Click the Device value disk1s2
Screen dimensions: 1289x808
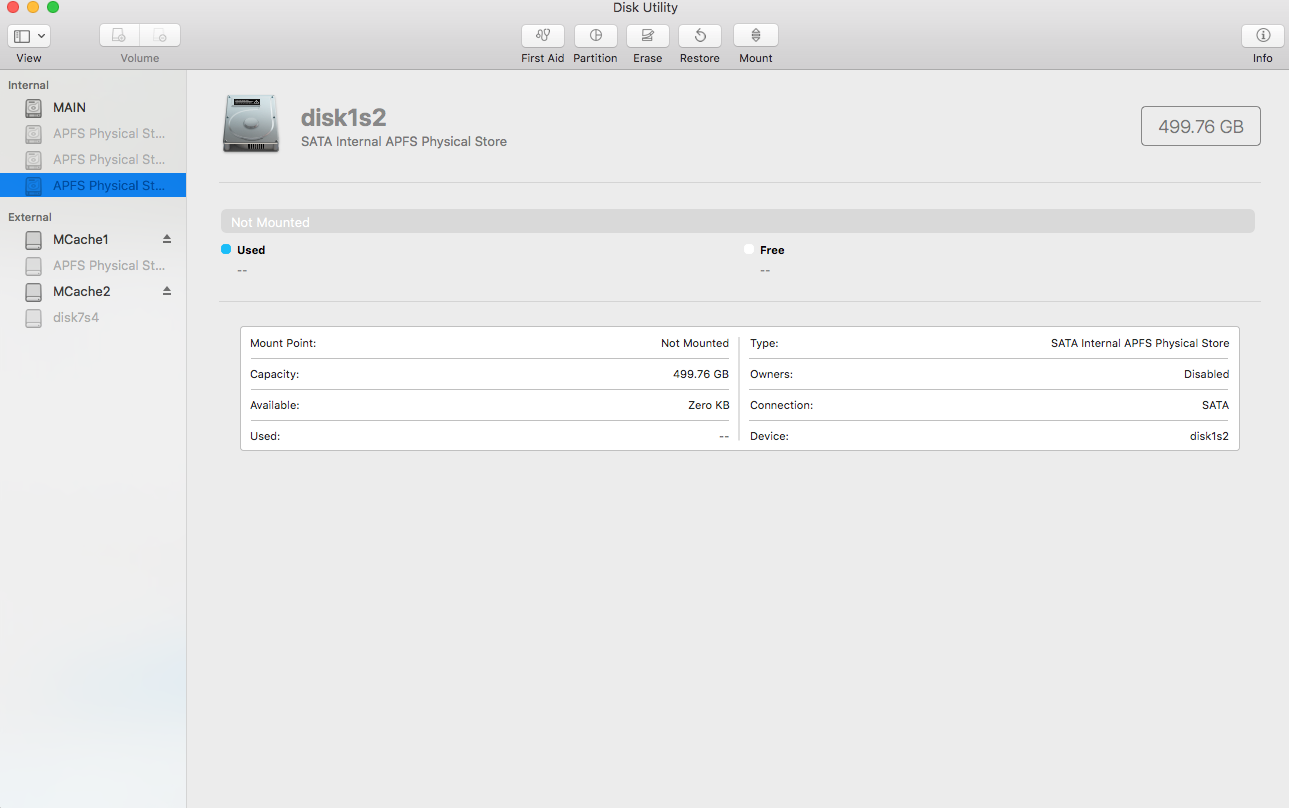pyautogui.click(x=1209, y=436)
